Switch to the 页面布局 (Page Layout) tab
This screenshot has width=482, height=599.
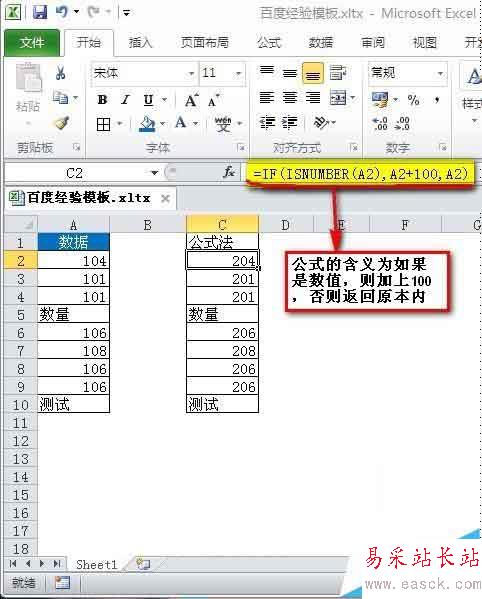pos(204,42)
